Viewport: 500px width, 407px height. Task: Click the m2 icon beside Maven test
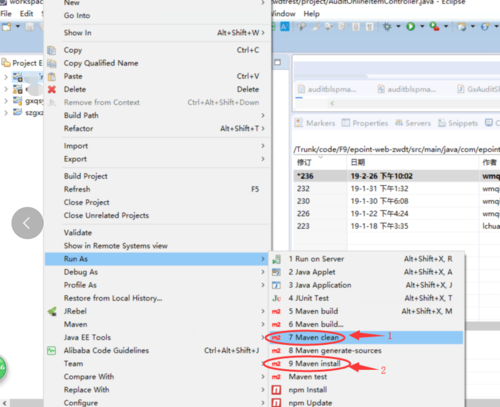pos(276,377)
